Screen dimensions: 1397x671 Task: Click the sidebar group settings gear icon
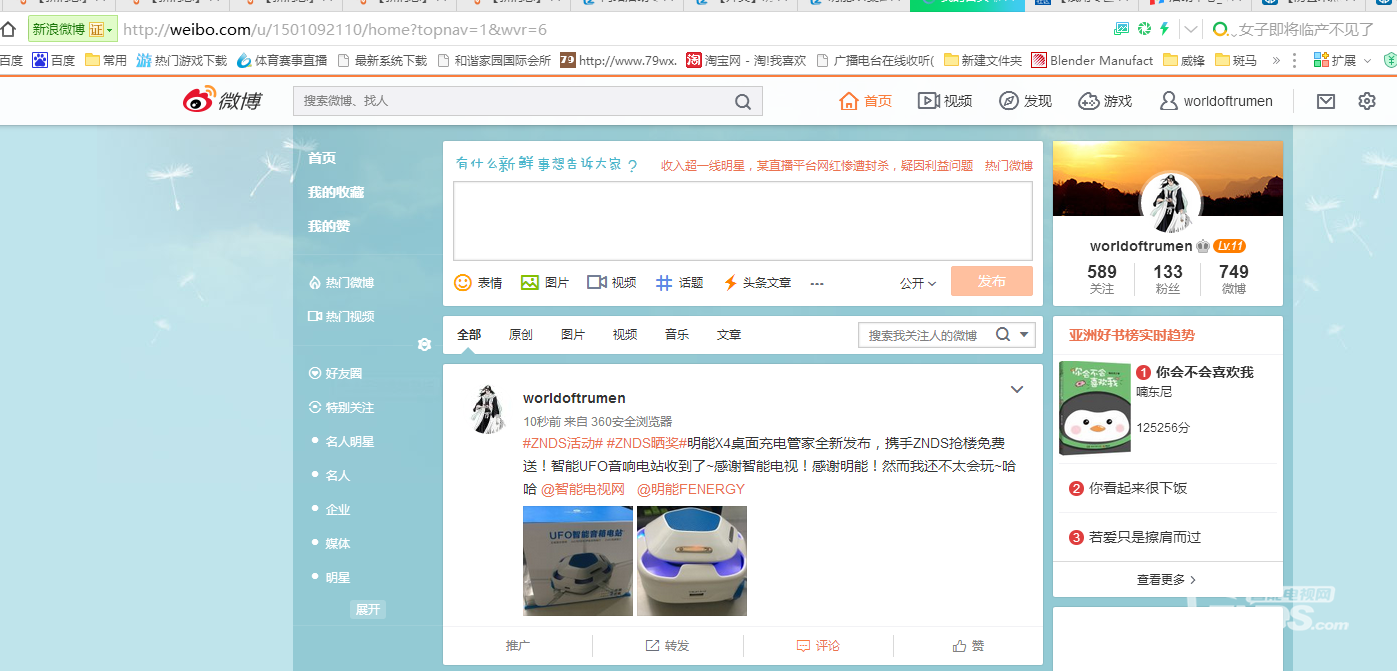click(424, 345)
